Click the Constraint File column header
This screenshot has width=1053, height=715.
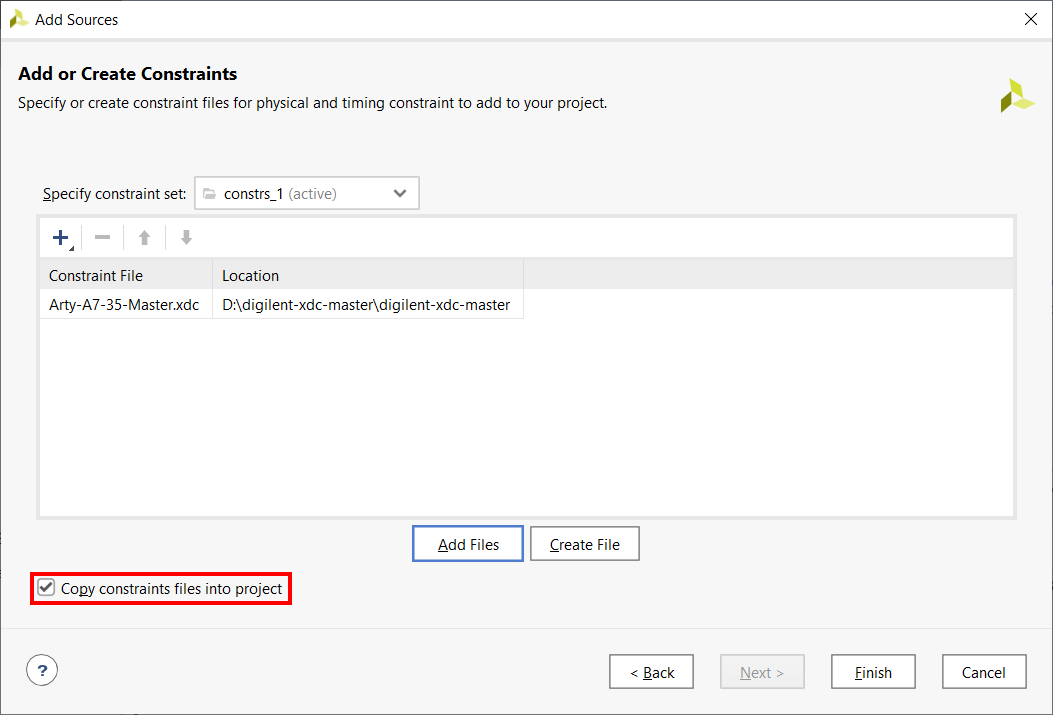(126, 275)
